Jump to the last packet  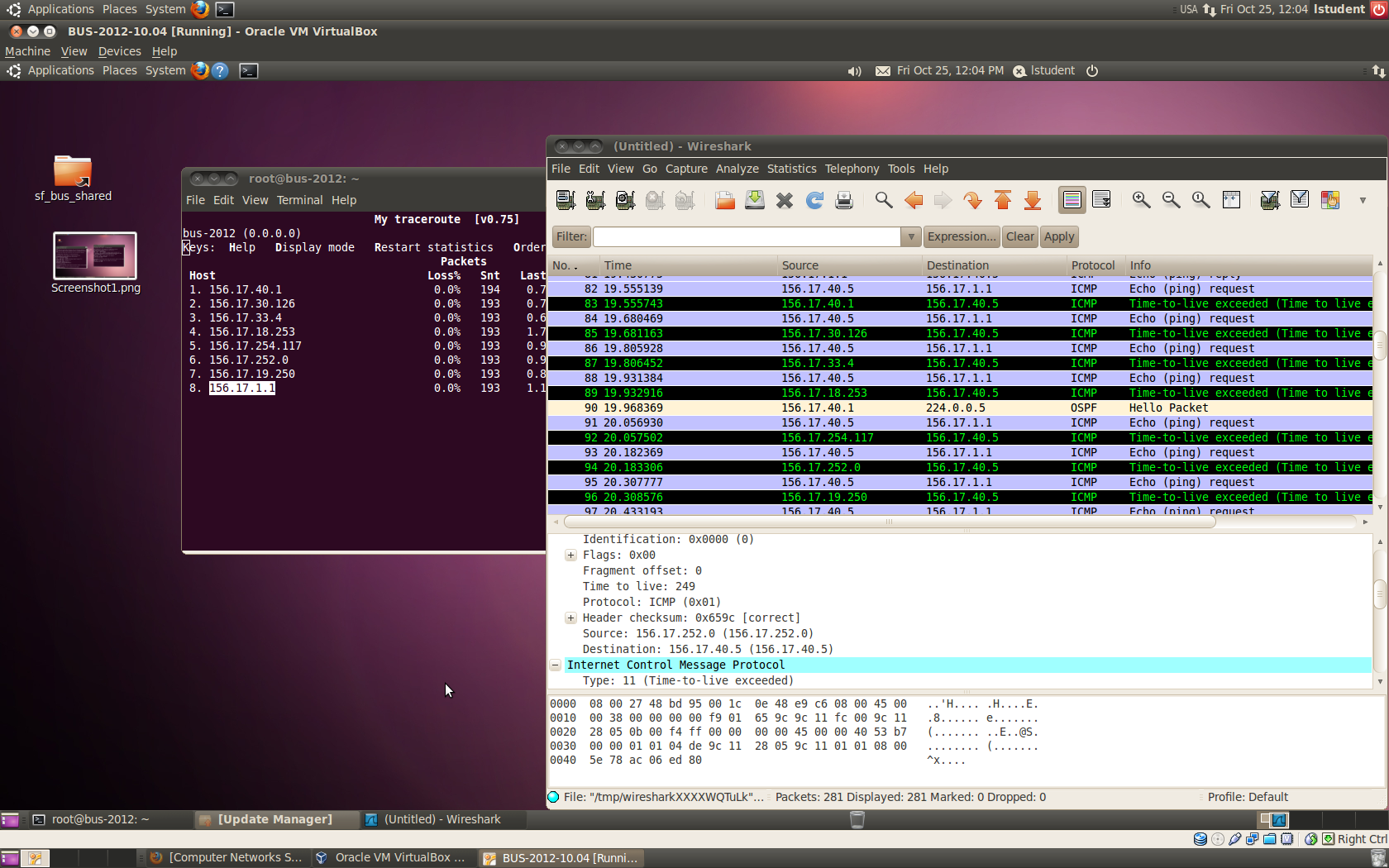(1033, 200)
